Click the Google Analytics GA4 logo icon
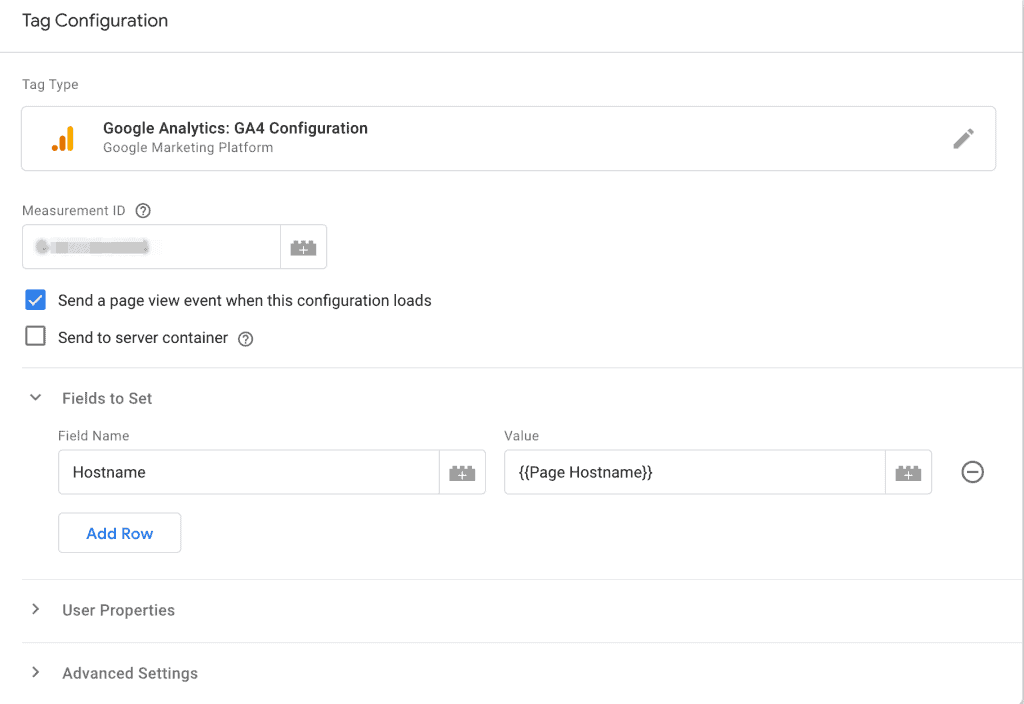 pos(64,138)
